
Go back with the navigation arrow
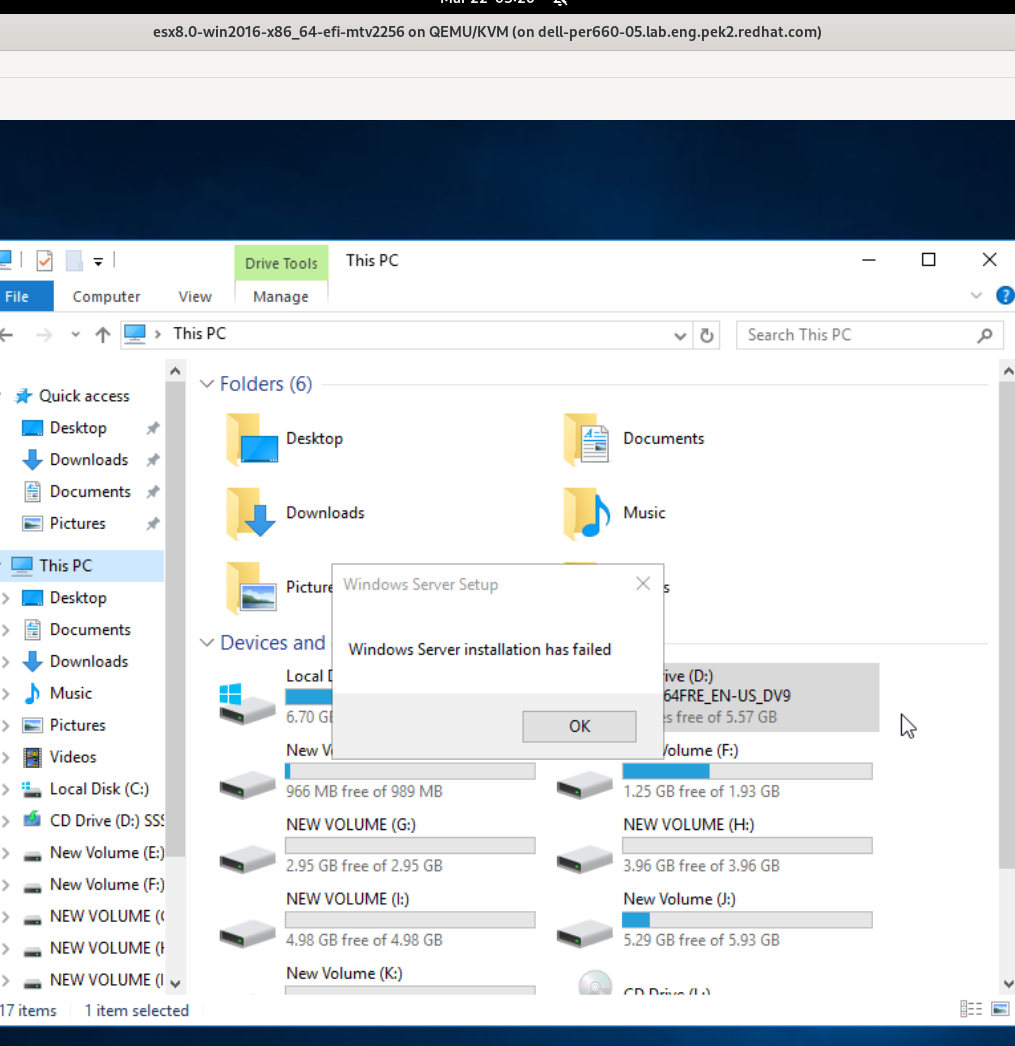7,335
